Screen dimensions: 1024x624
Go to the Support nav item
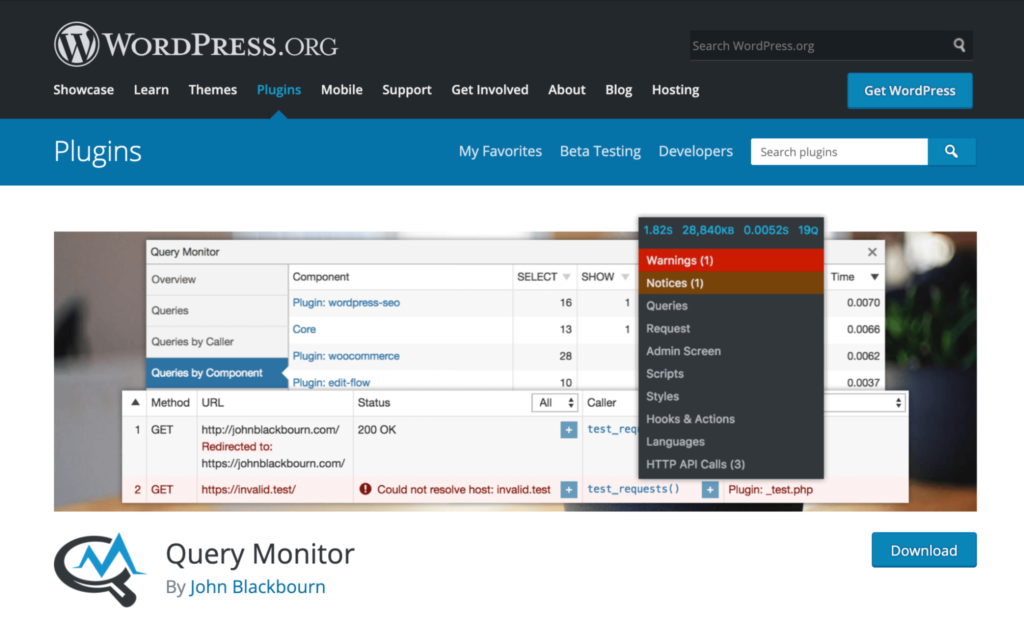pyautogui.click(x=407, y=90)
